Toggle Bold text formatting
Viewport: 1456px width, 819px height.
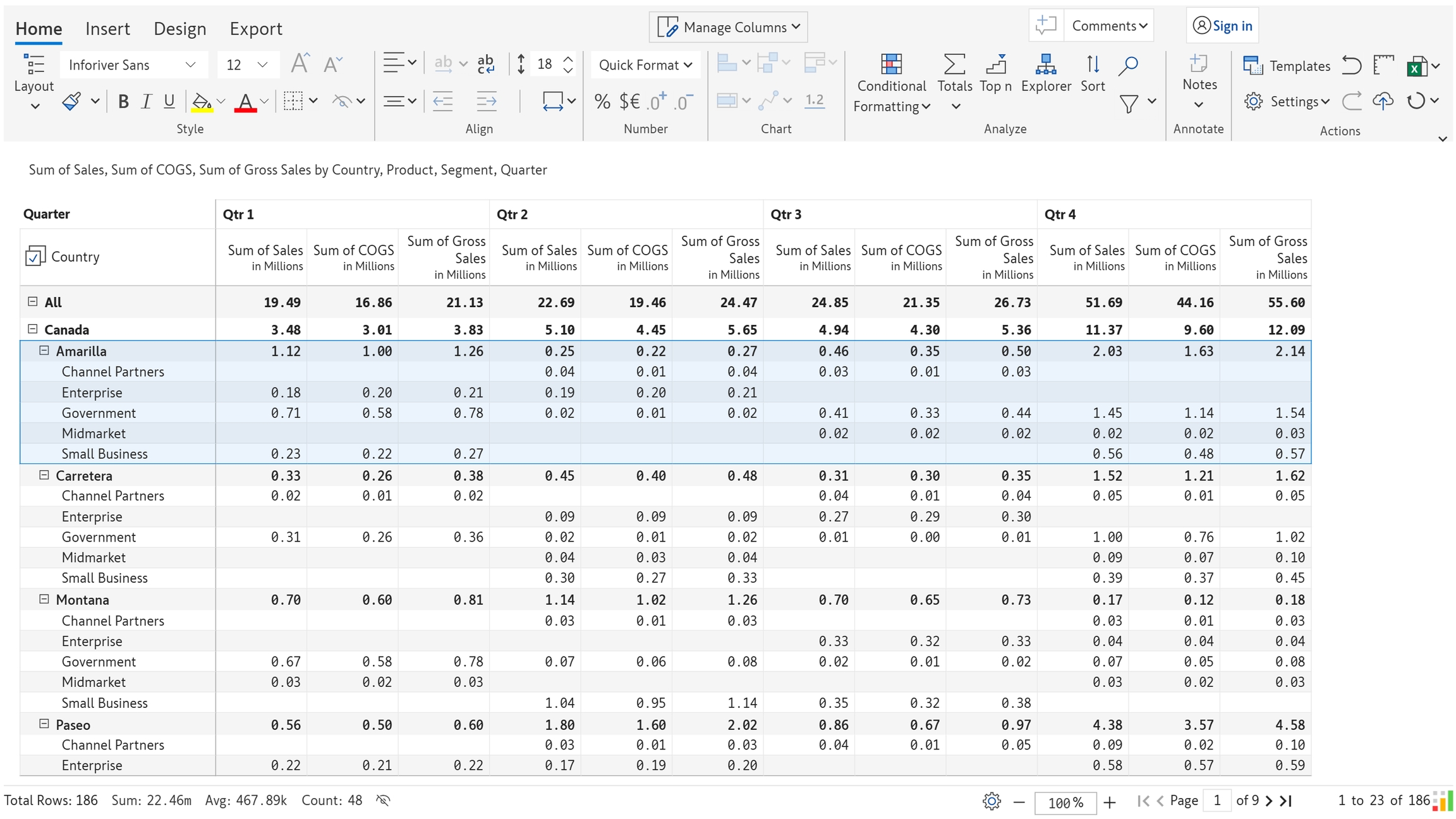pyautogui.click(x=123, y=101)
